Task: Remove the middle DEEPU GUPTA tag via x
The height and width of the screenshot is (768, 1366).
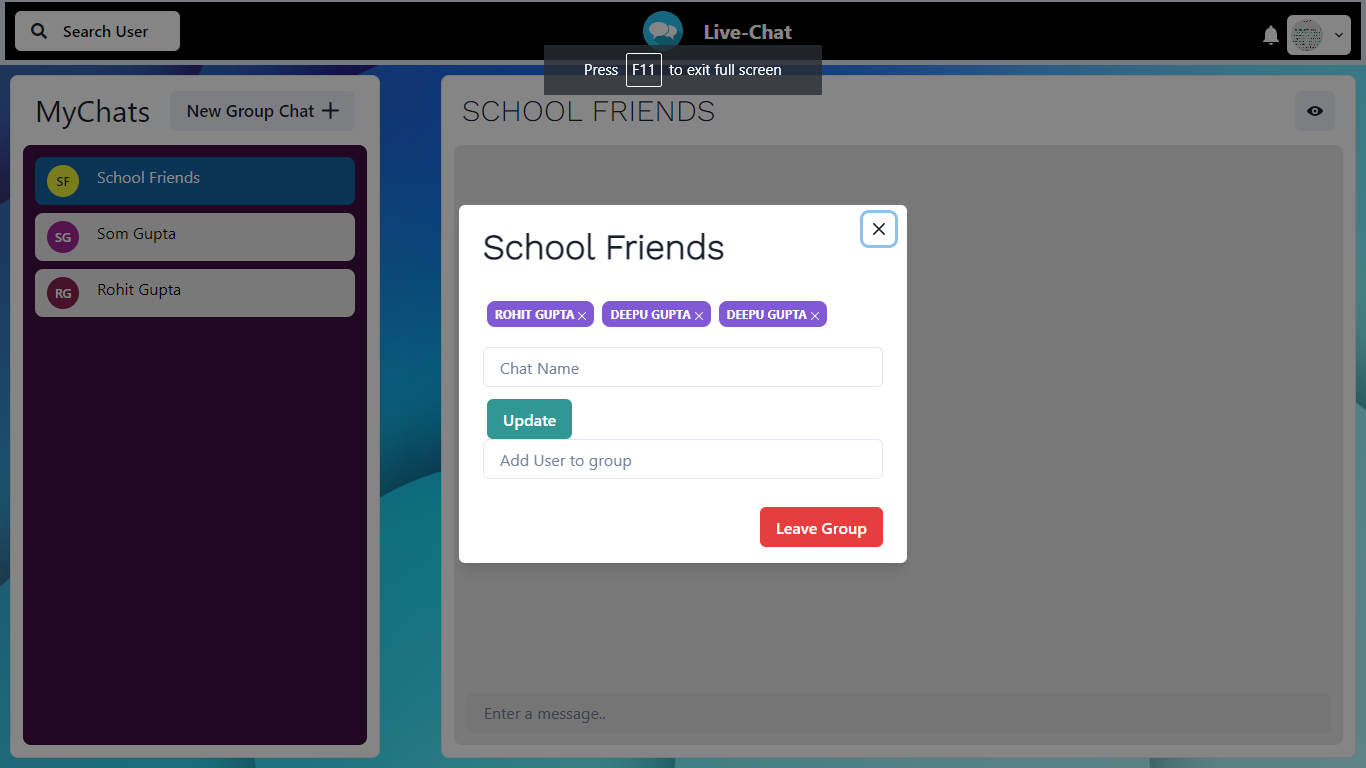Action: click(699, 316)
